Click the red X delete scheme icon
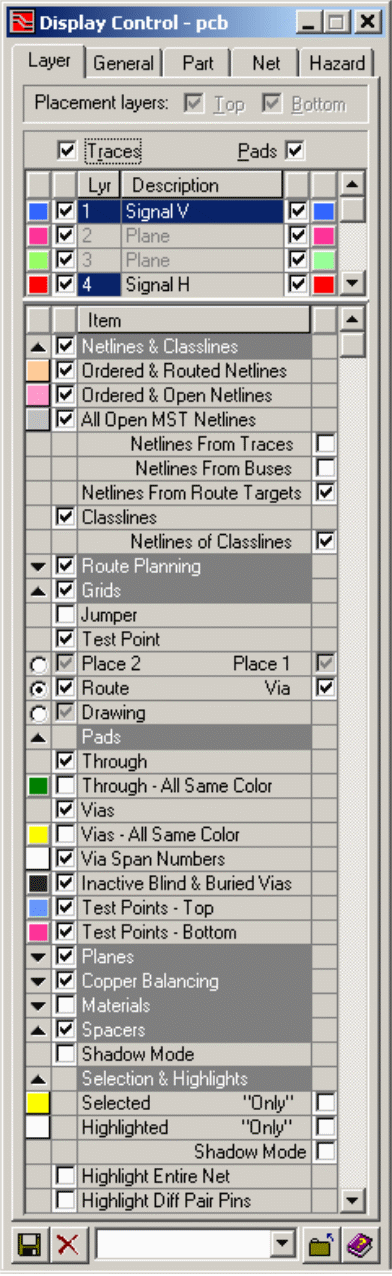Viewport: 392px width, 1276px height. (67, 1245)
